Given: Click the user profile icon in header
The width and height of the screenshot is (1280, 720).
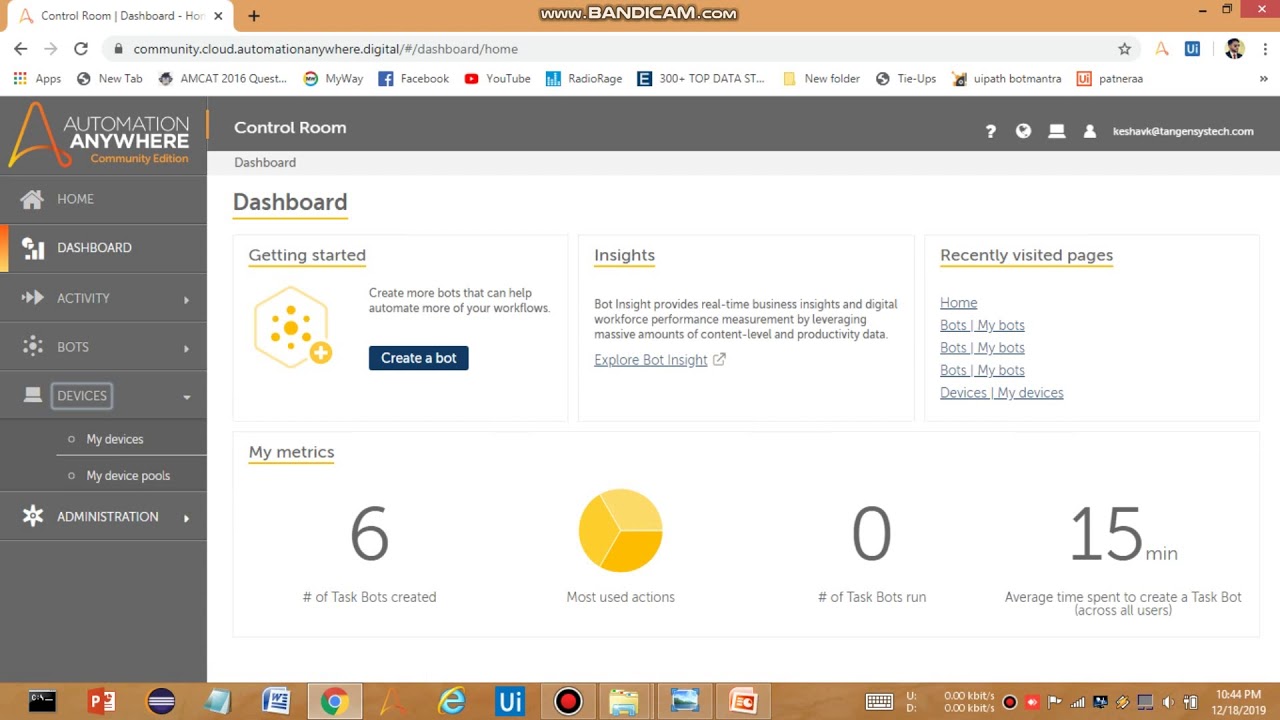Looking at the screenshot, I should (1090, 131).
